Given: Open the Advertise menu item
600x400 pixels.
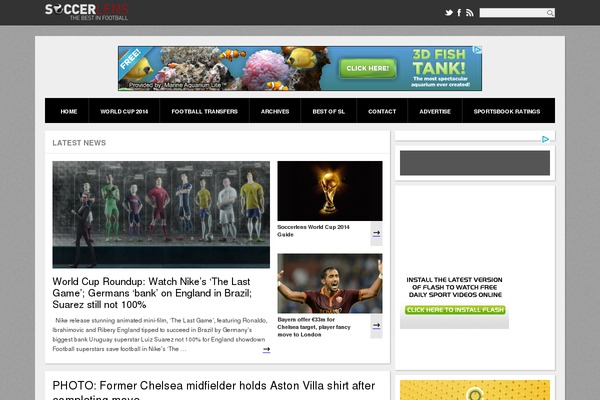Looking at the screenshot, I should point(435,111).
